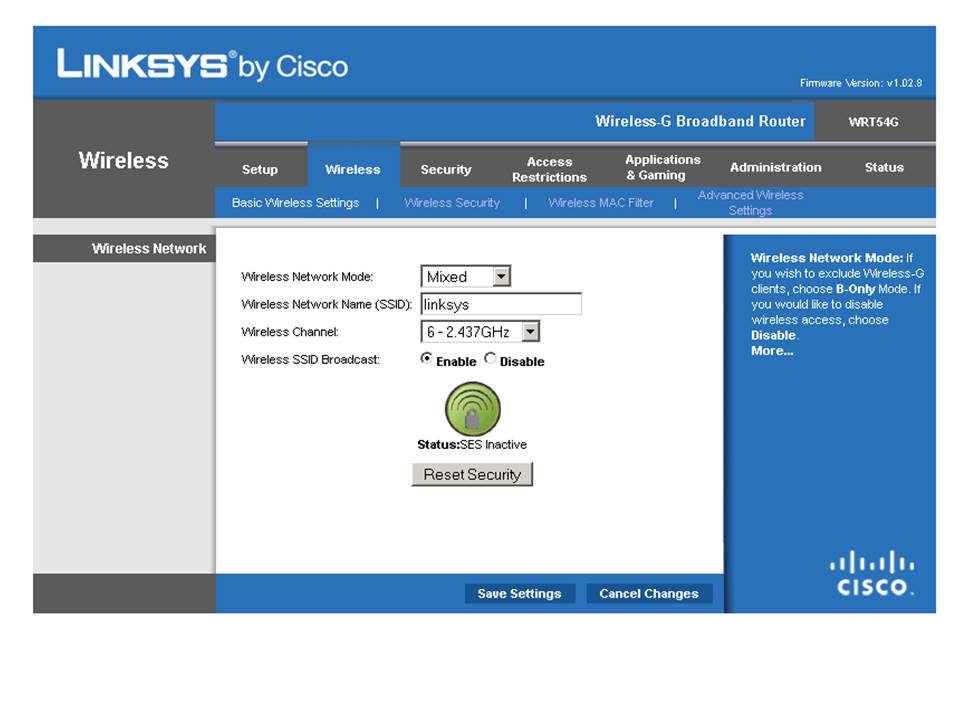Viewport: 960px width, 720px height.
Task: Open the Wireless MAC Filter subtab
Action: pyautogui.click(x=601, y=203)
